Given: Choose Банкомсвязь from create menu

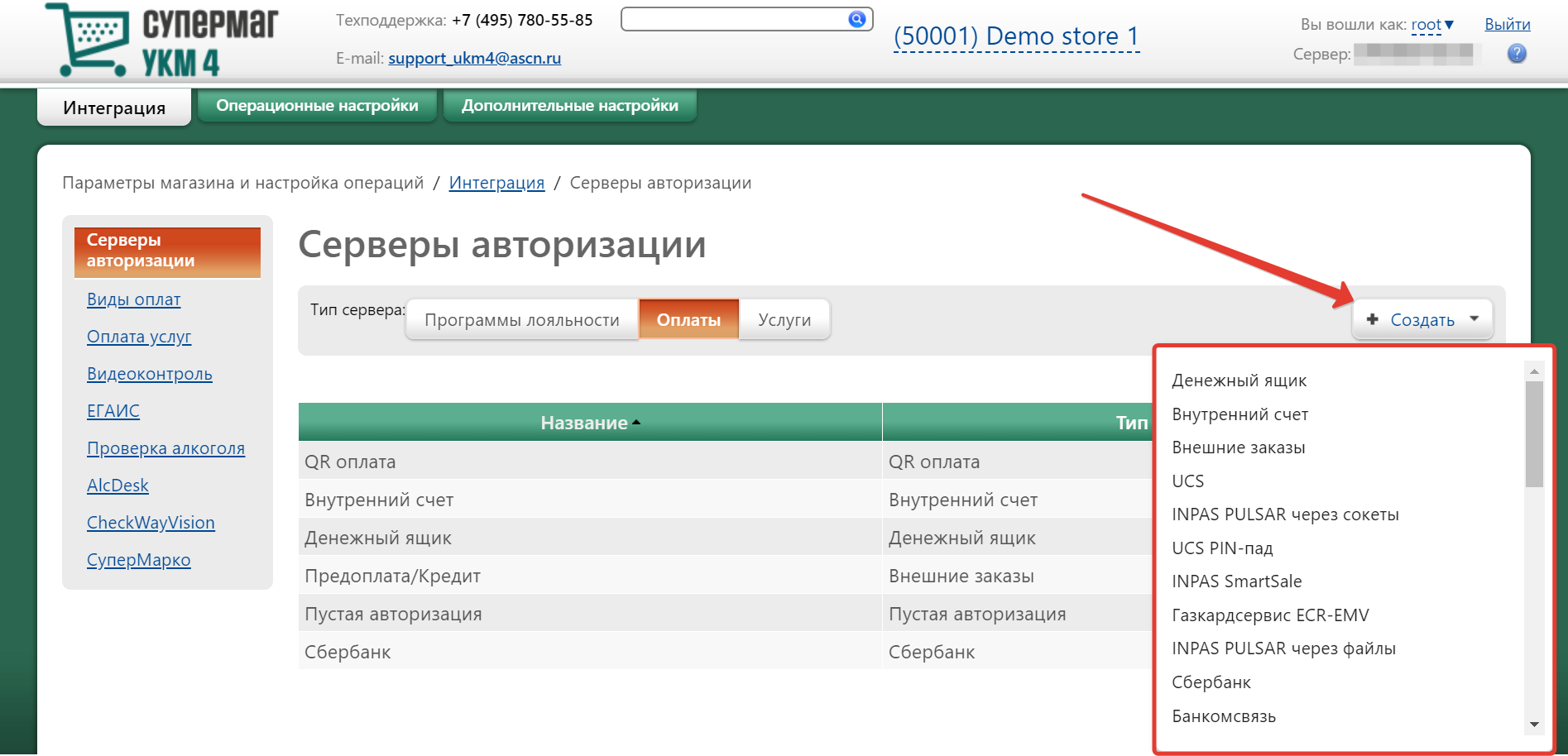Looking at the screenshot, I should click(1223, 716).
